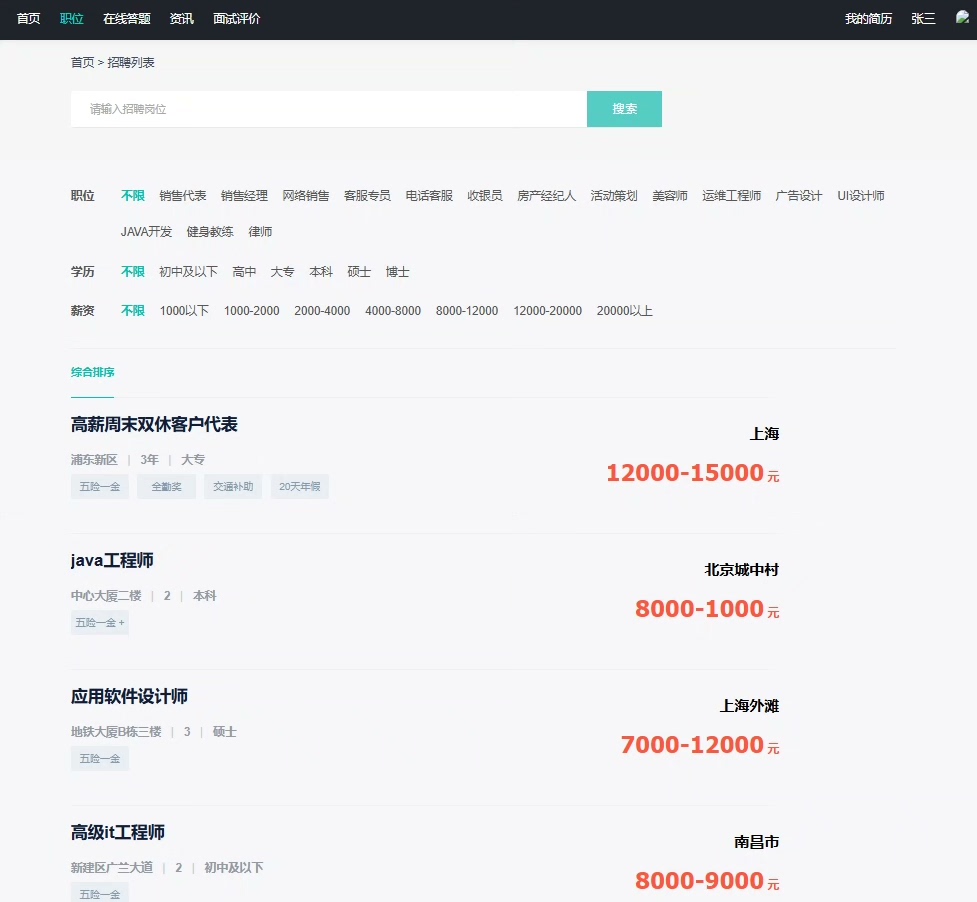The image size is (977, 902).
Task: Filter positions by 活动策划
Action: pyautogui.click(x=614, y=196)
